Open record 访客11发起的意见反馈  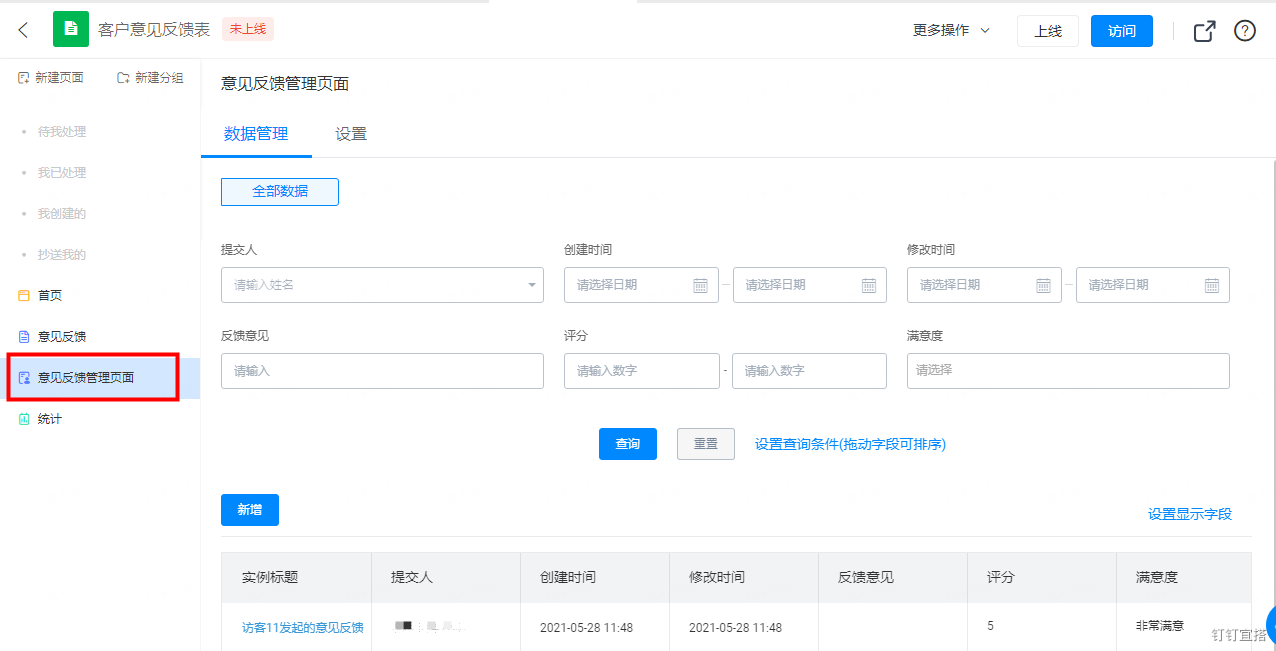click(x=303, y=628)
